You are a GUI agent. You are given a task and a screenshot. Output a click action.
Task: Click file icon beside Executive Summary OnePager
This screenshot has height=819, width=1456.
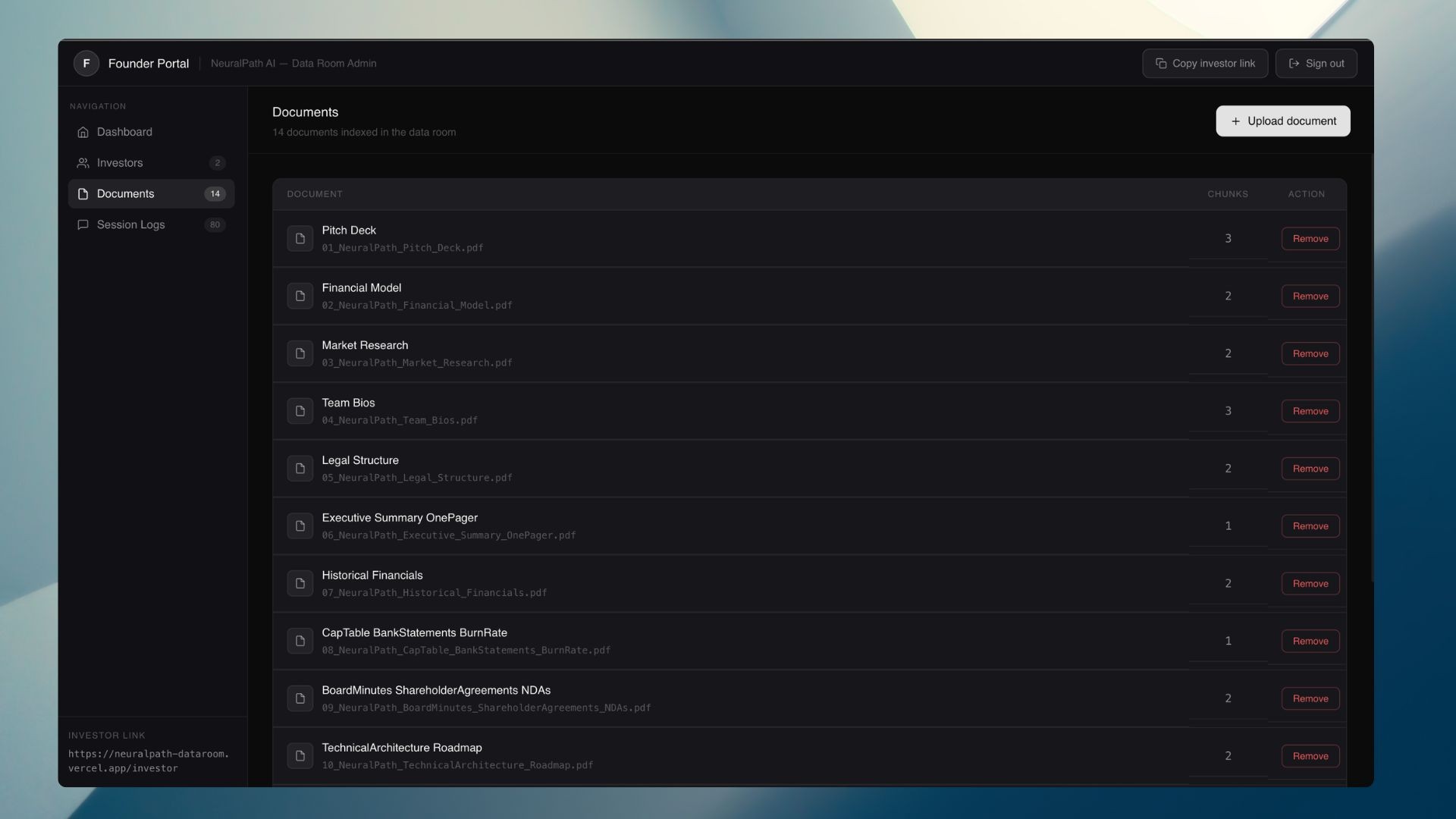pyautogui.click(x=300, y=526)
